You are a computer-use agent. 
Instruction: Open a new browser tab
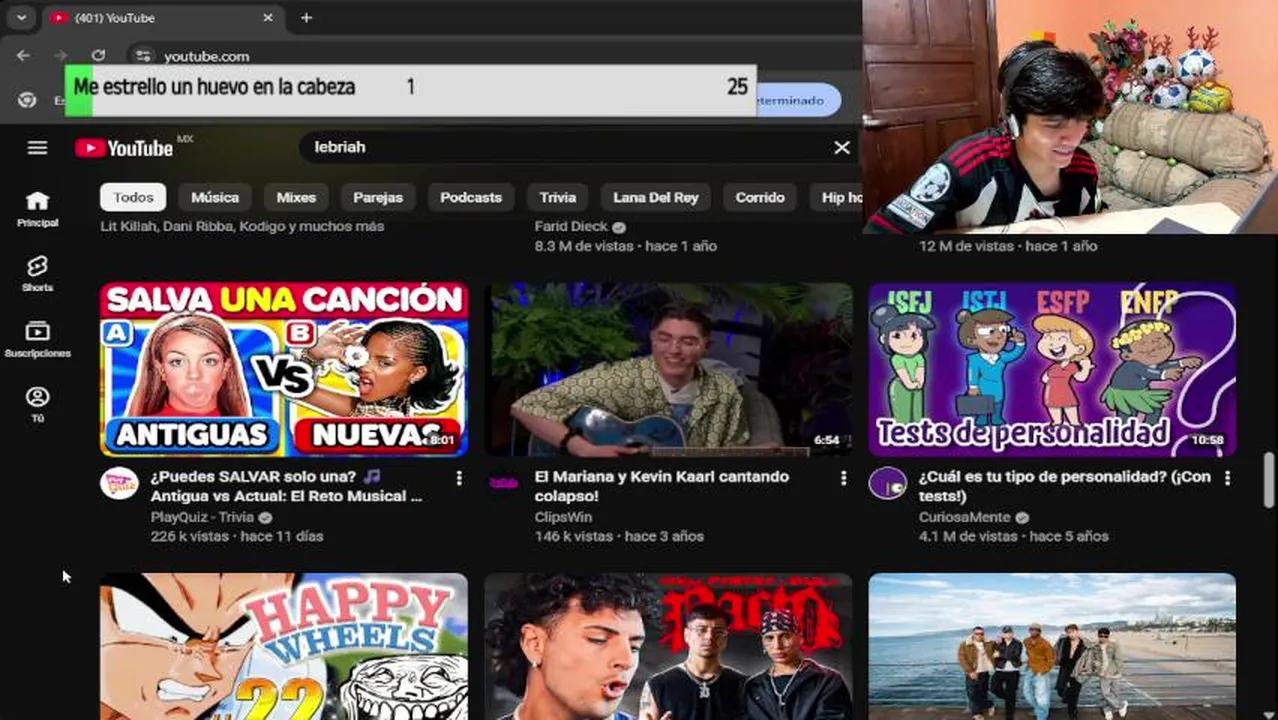pos(306,18)
